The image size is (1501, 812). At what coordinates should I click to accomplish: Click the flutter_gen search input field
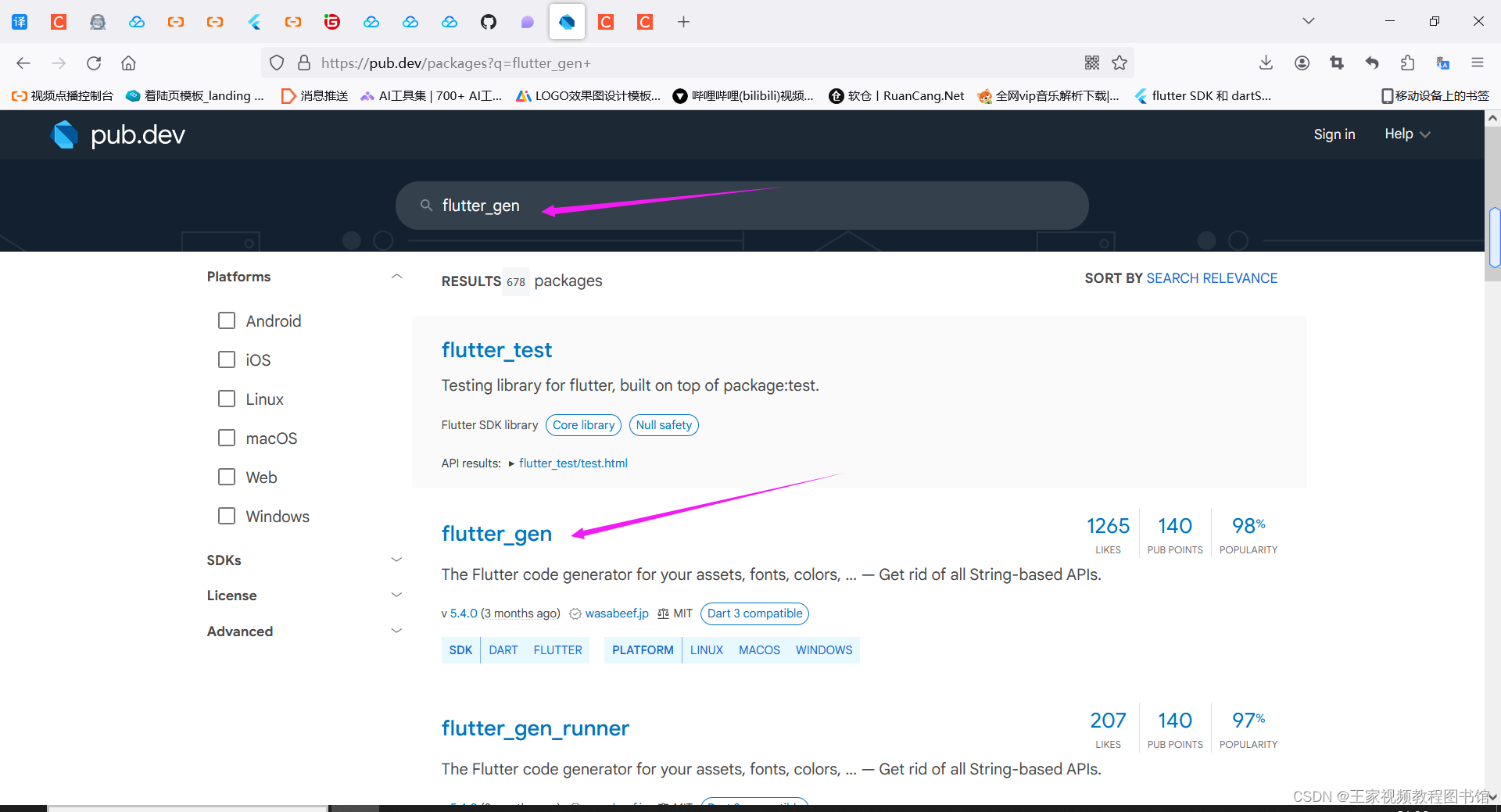click(743, 205)
